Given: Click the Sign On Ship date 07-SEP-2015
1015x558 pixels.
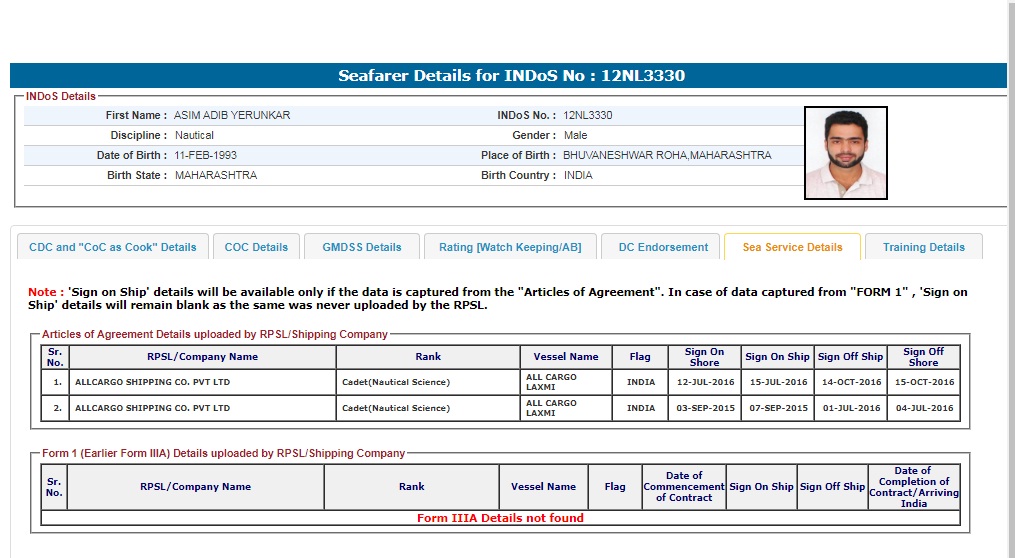Looking at the screenshot, I should (x=777, y=408).
